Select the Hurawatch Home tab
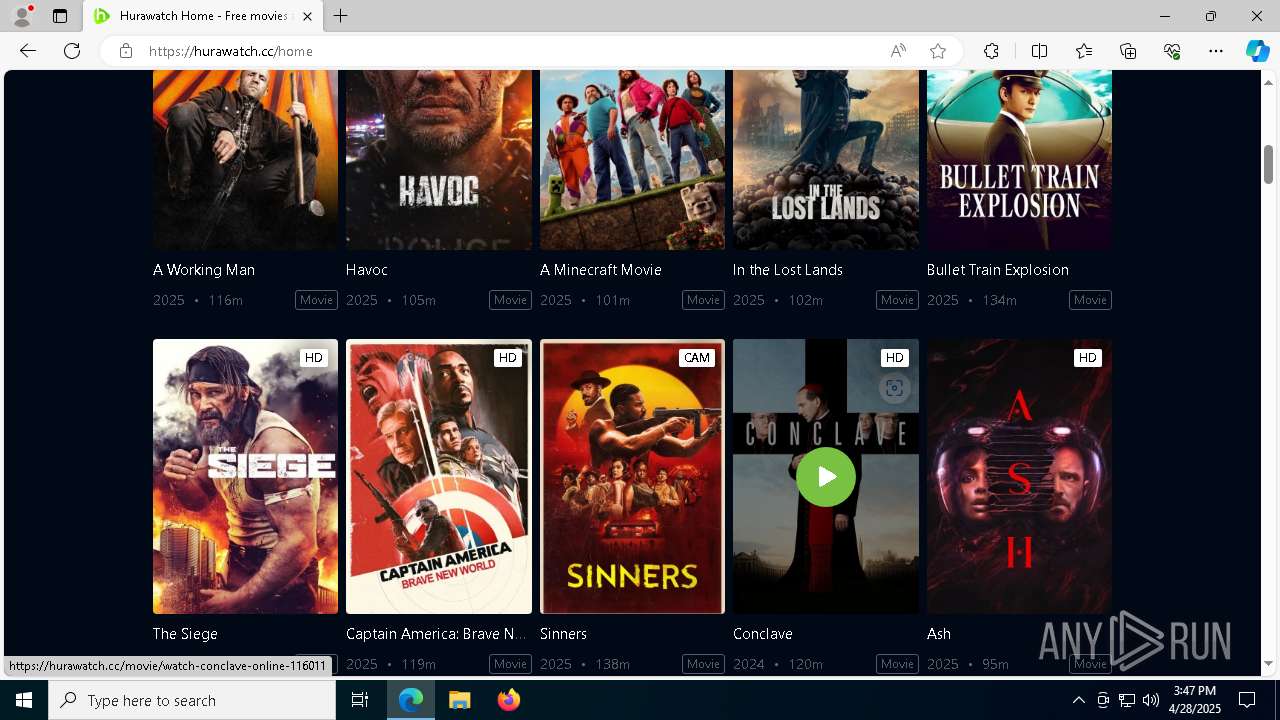Screen dimensions: 1280x720 tap(203, 16)
